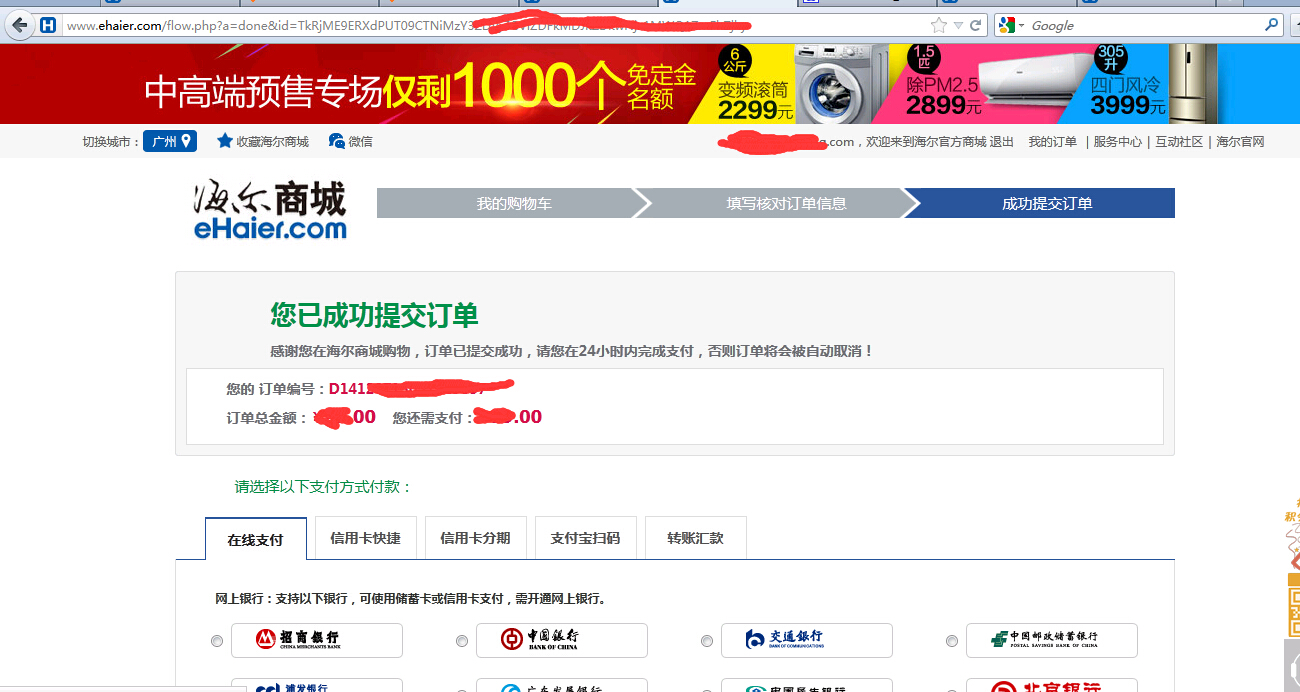The width and height of the screenshot is (1300, 692).
Task: Switch to the 支付宝扫码 tab
Action: click(585, 538)
